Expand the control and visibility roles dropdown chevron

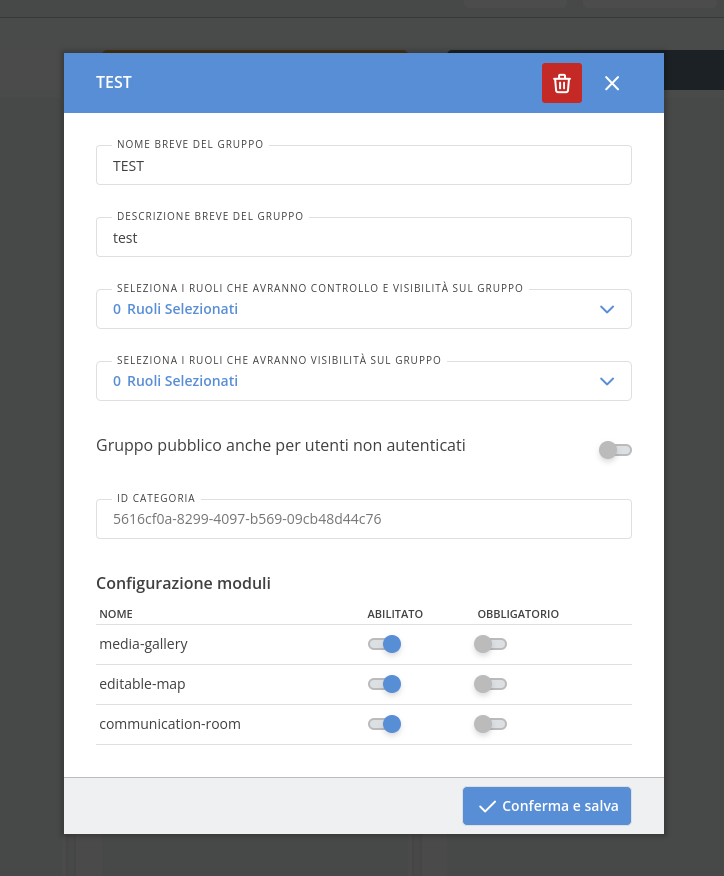(x=606, y=309)
